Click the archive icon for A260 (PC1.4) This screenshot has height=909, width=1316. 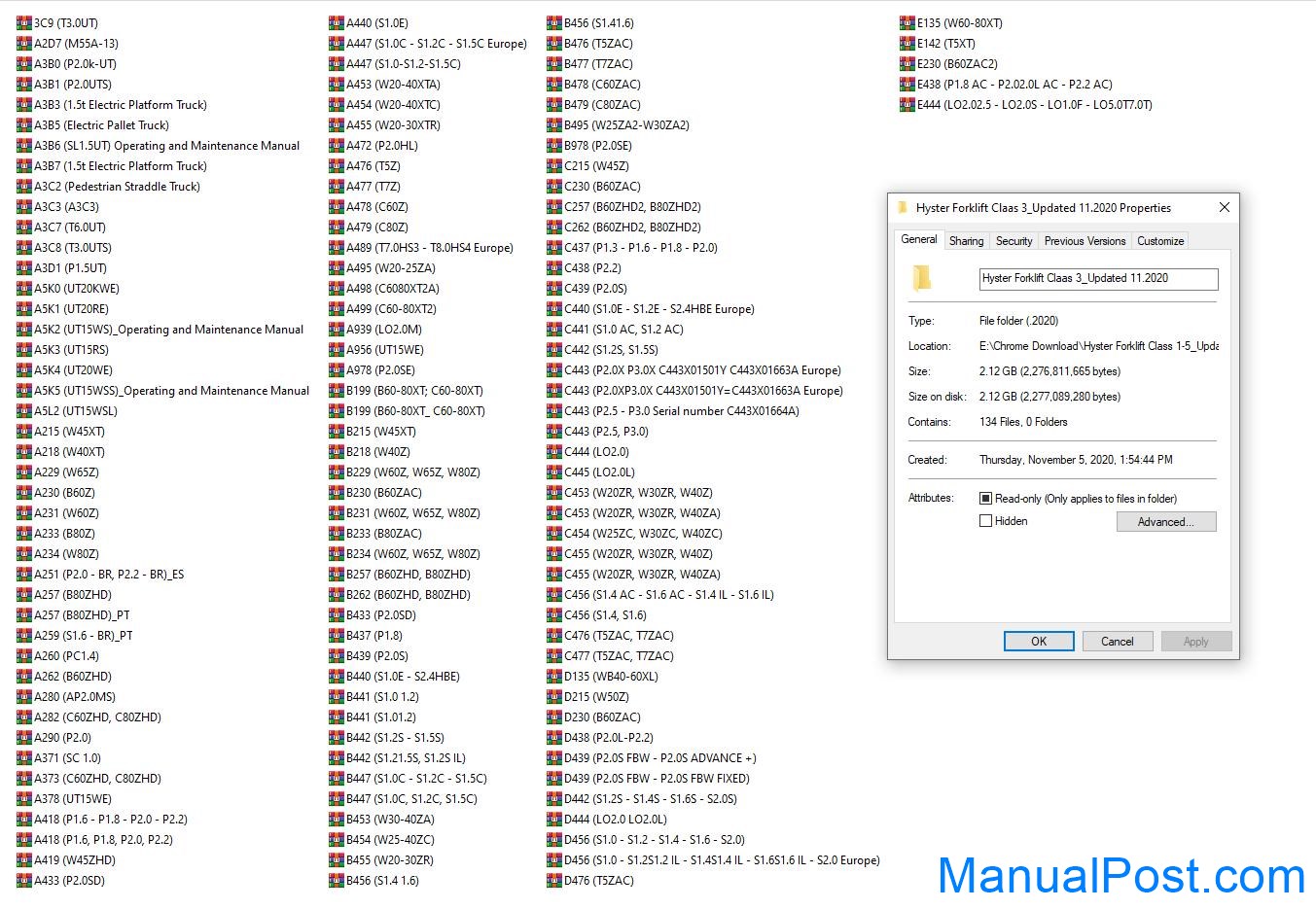pyautogui.click(x=24, y=655)
